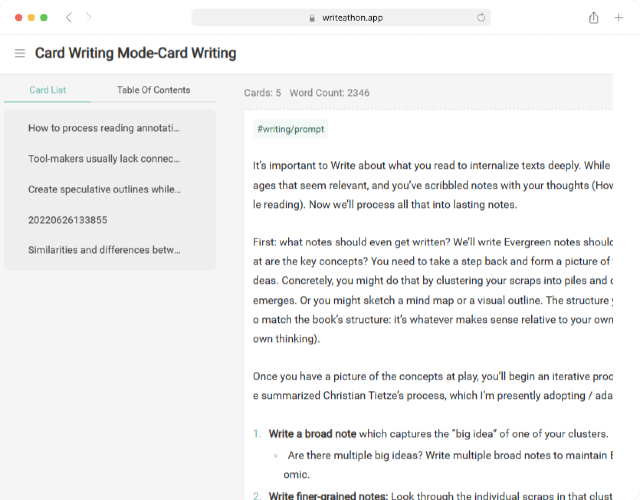This screenshot has height=500, width=640.
Task: Go back with browser back arrow
Action: point(69,18)
